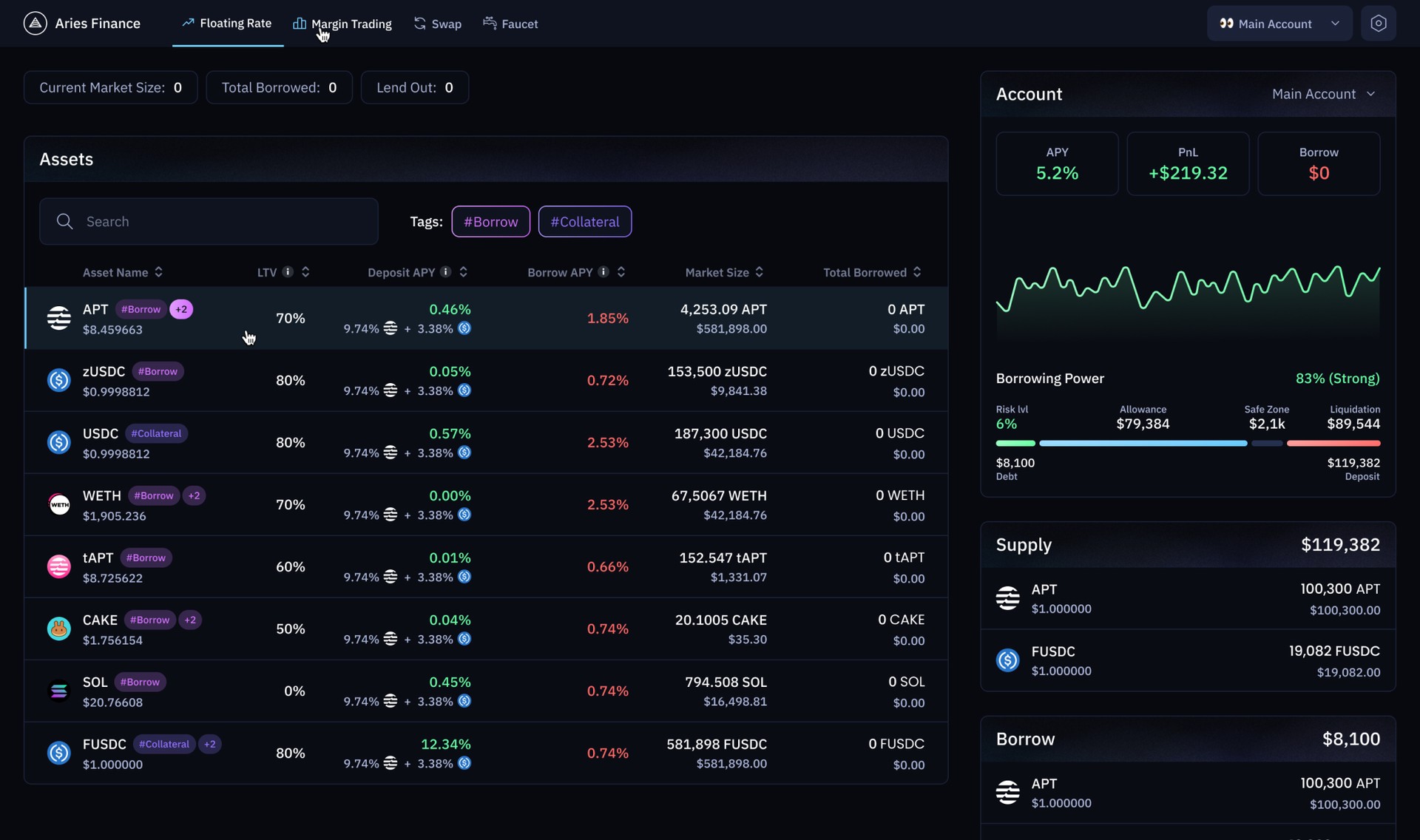Click the USDC token icon in the USDC row

point(59,442)
